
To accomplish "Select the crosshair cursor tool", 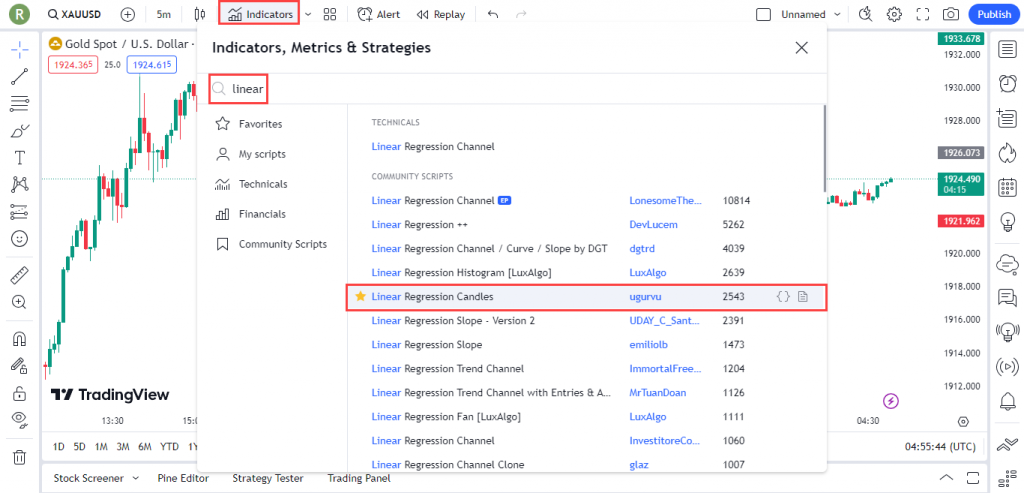I will tap(20, 49).
